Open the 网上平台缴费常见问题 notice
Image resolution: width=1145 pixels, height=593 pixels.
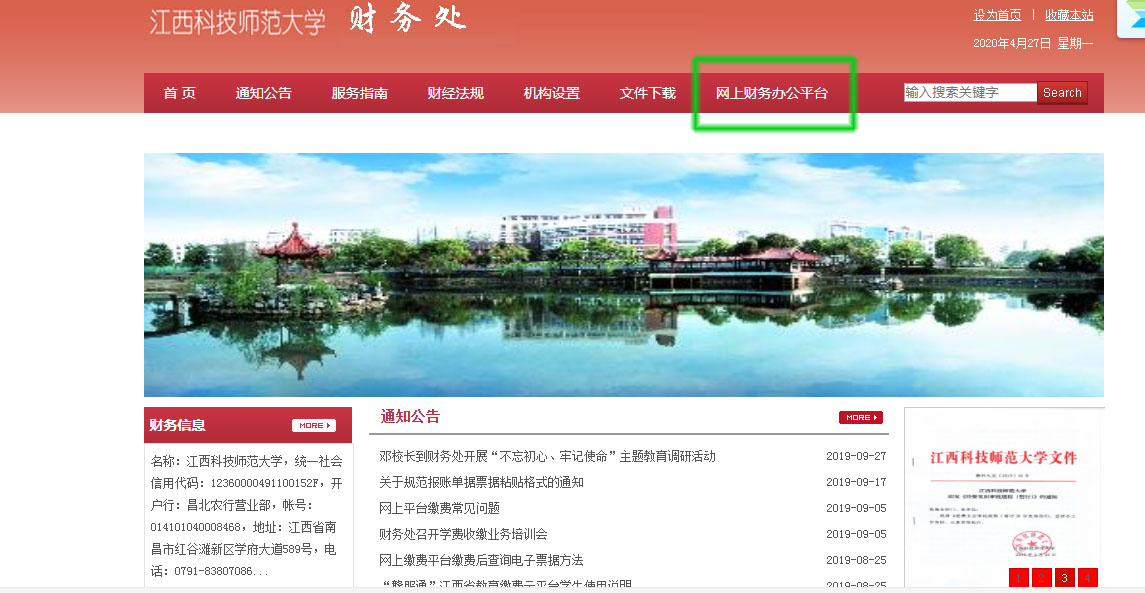click(439, 508)
